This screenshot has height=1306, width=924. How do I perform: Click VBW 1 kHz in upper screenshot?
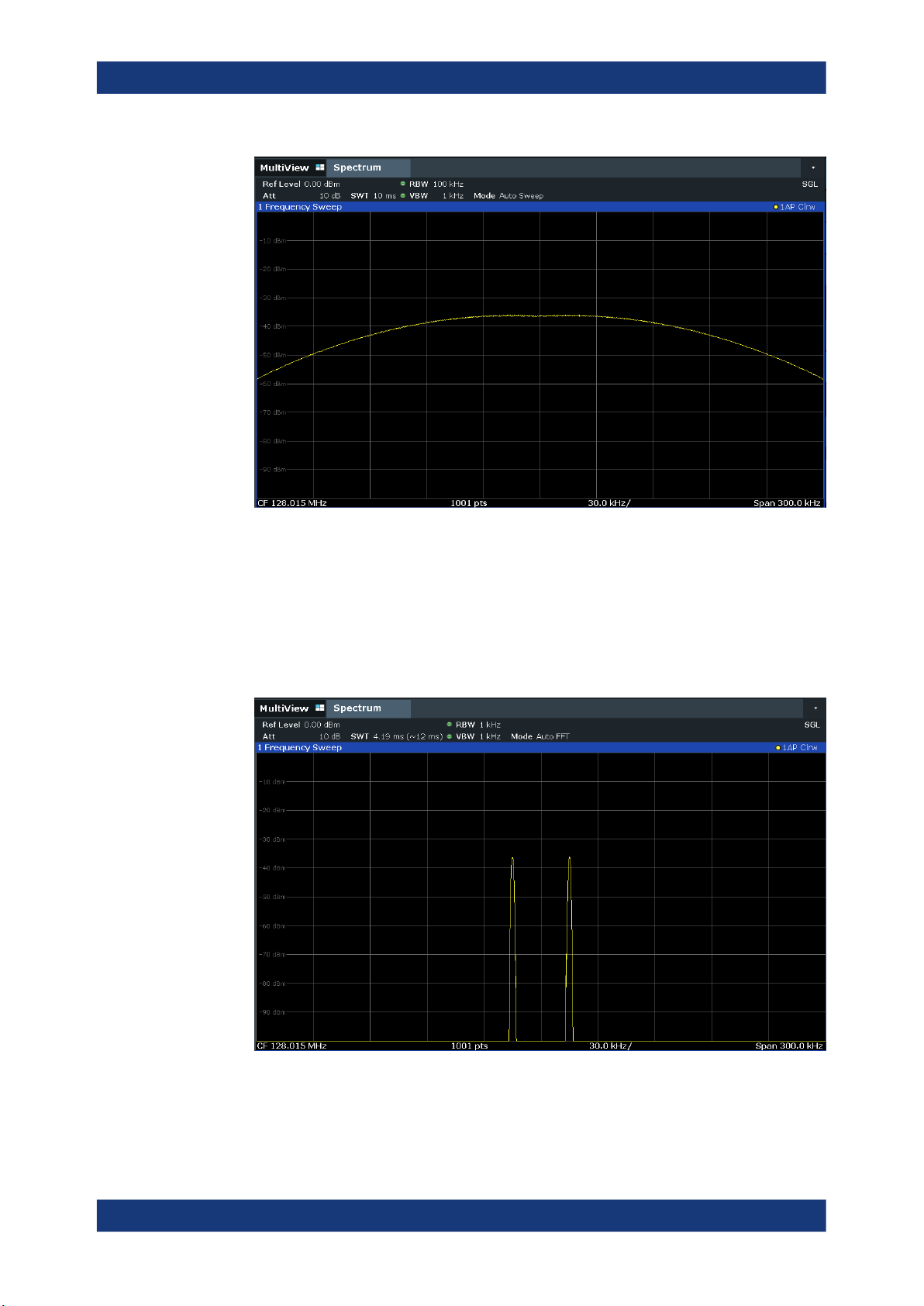tap(436, 195)
